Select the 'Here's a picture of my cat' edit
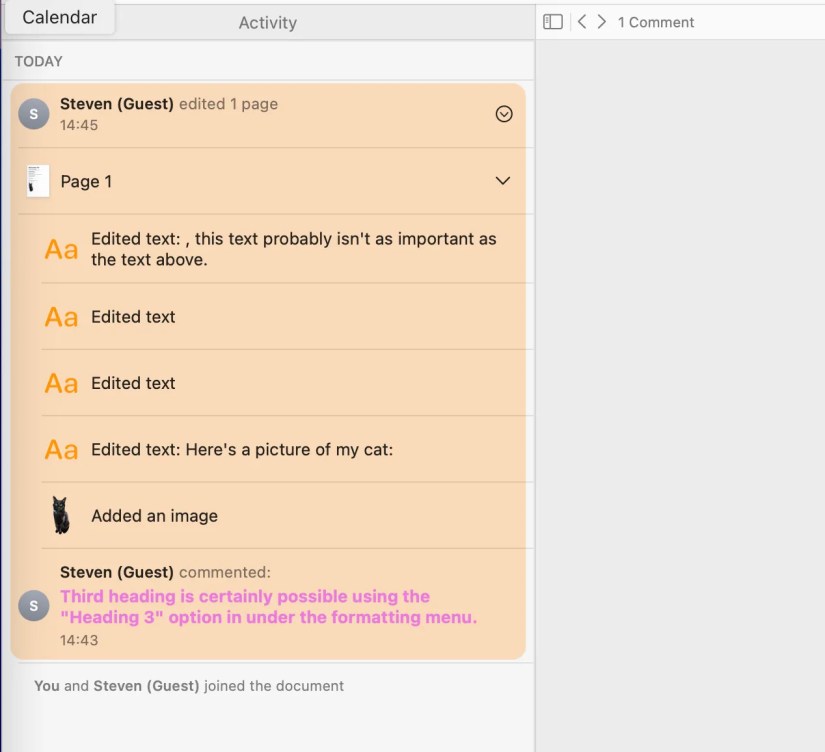The width and height of the screenshot is (825, 752). pos(242,450)
